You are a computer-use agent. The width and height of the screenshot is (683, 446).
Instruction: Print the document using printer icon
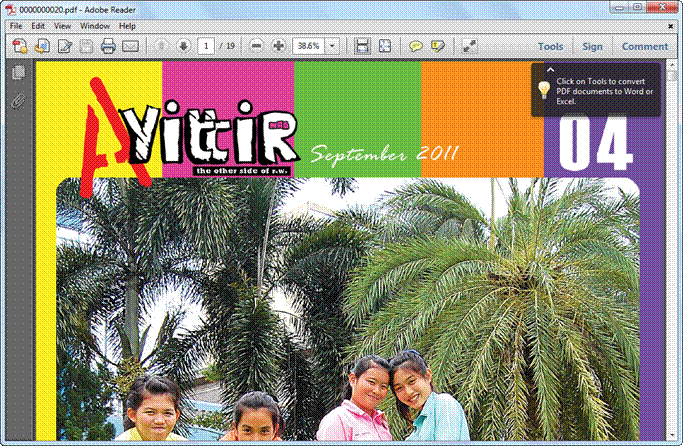[x=108, y=46]
